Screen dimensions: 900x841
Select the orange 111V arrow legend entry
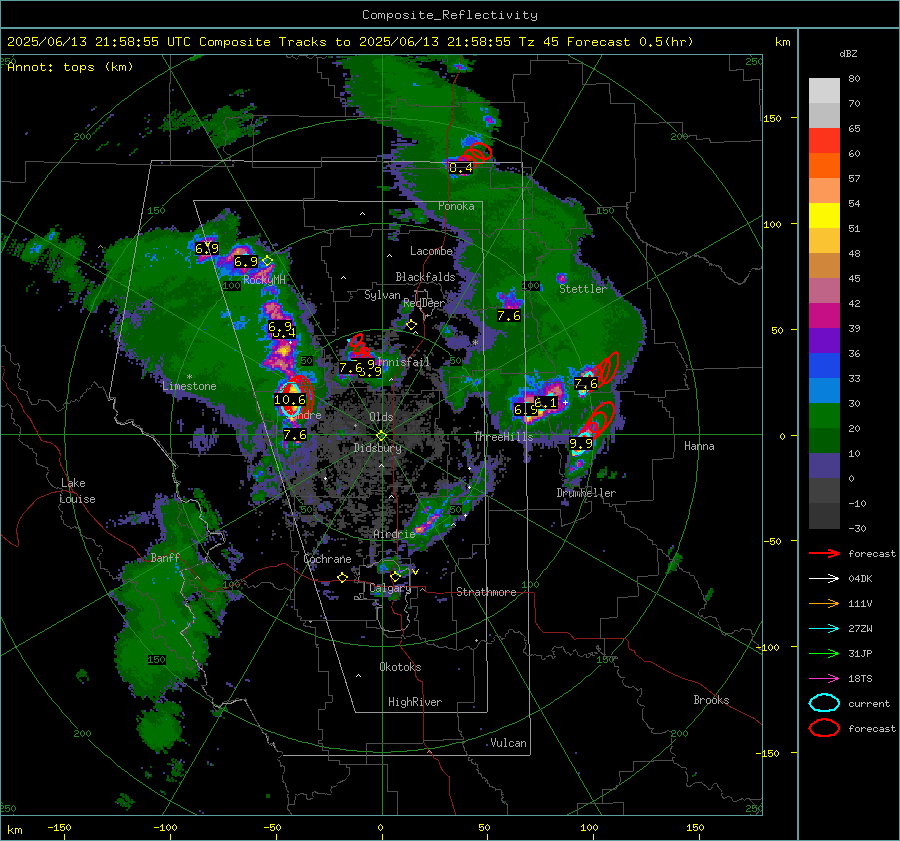tap(824, 603)
